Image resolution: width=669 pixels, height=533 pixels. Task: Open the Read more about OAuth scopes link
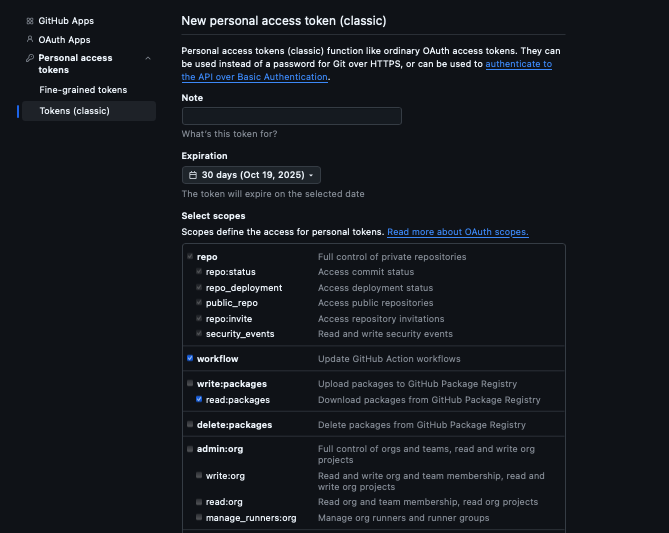click(x=457, y=232)
